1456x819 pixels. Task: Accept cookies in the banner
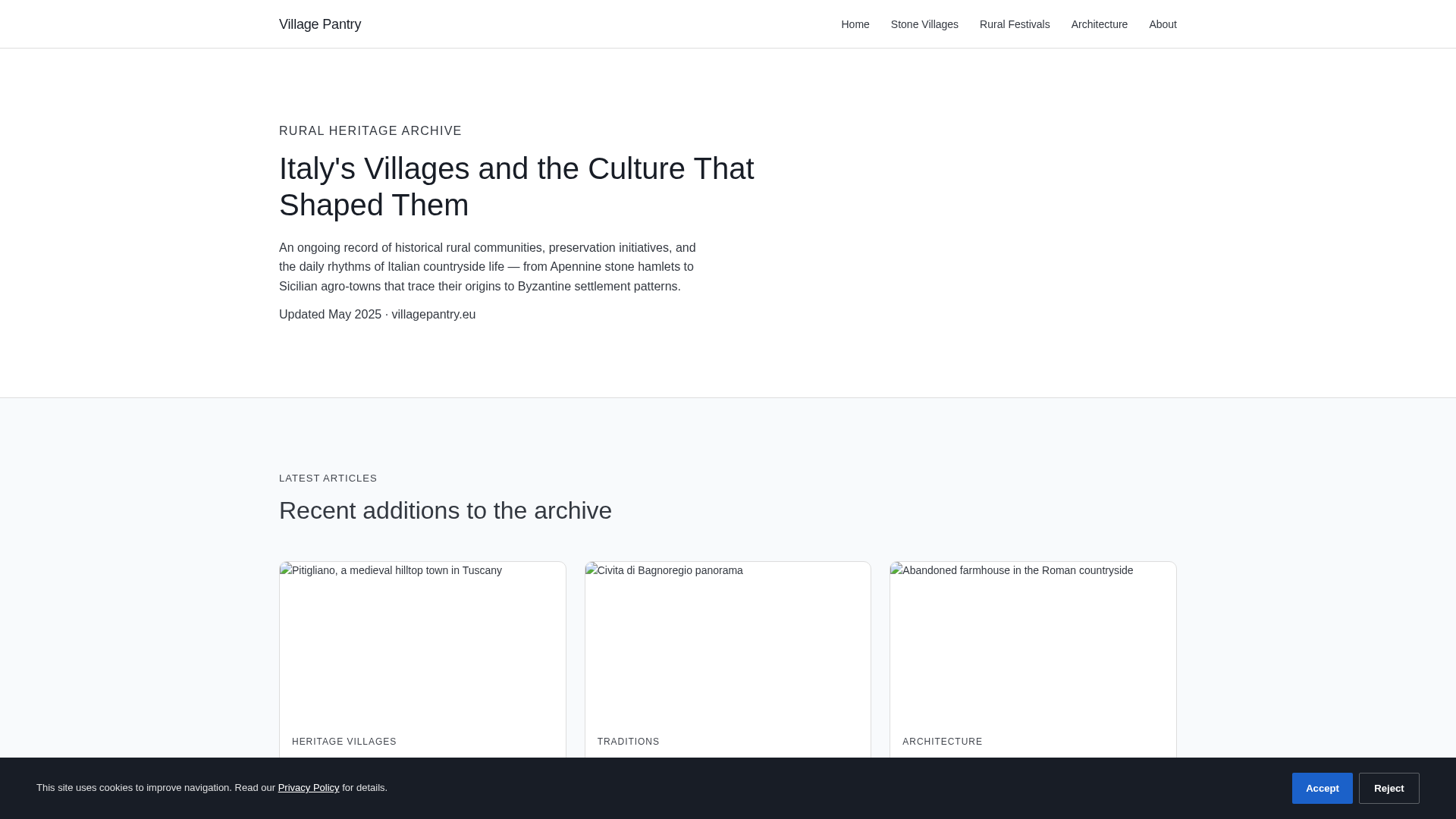[x=1322, y=788]
